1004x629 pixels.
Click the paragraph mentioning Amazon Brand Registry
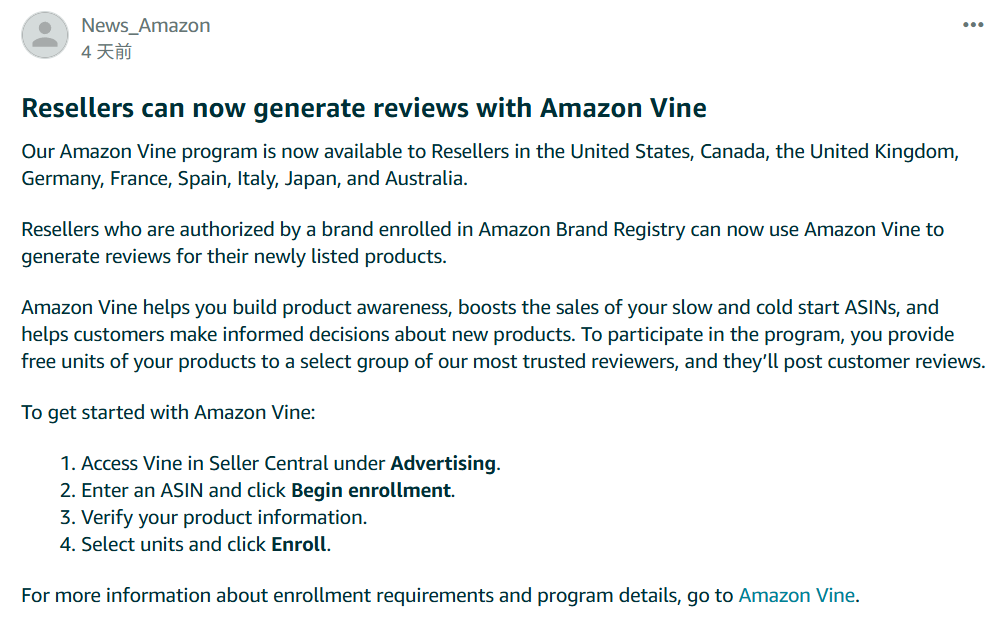pos(482,243)
